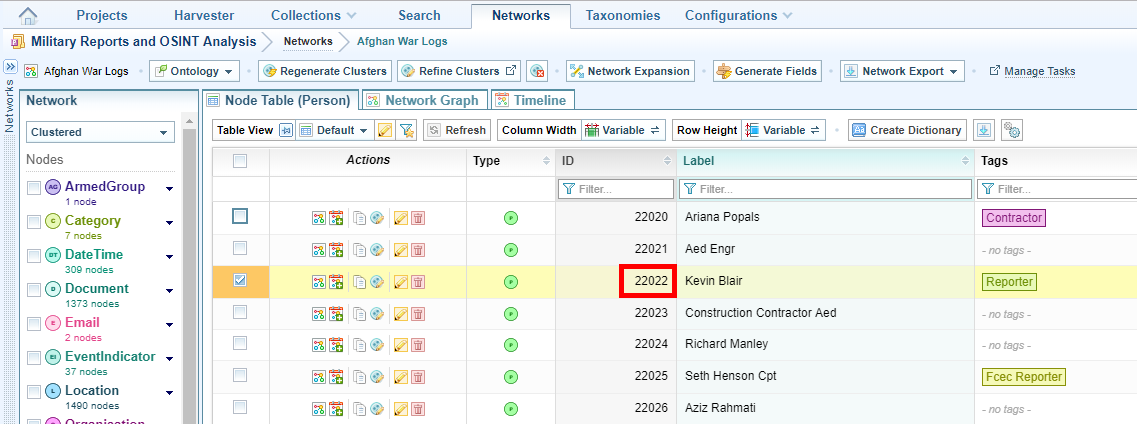The width and height of the screenshot is (1137, 424).
Task: Uncheck the selected Kevin Blair row checkbox
Action: 240,281
